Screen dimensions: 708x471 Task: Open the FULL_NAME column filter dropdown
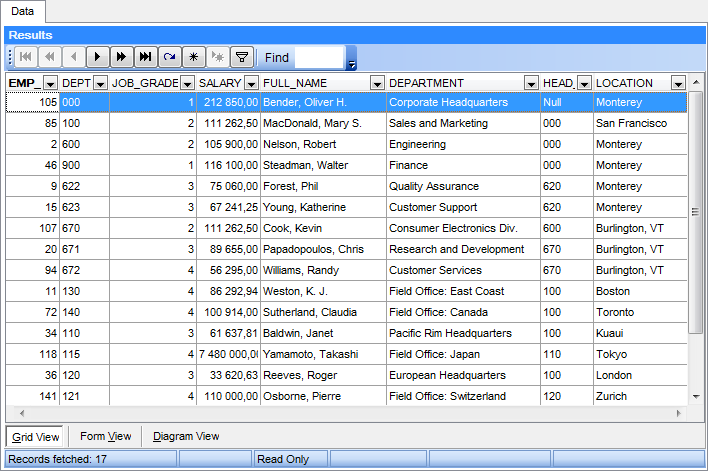click(x=377, y=83)
